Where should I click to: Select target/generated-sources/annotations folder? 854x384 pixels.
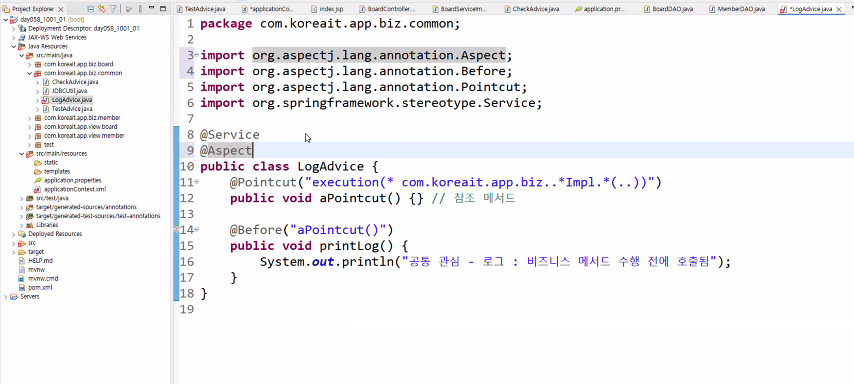coord(86,207)
